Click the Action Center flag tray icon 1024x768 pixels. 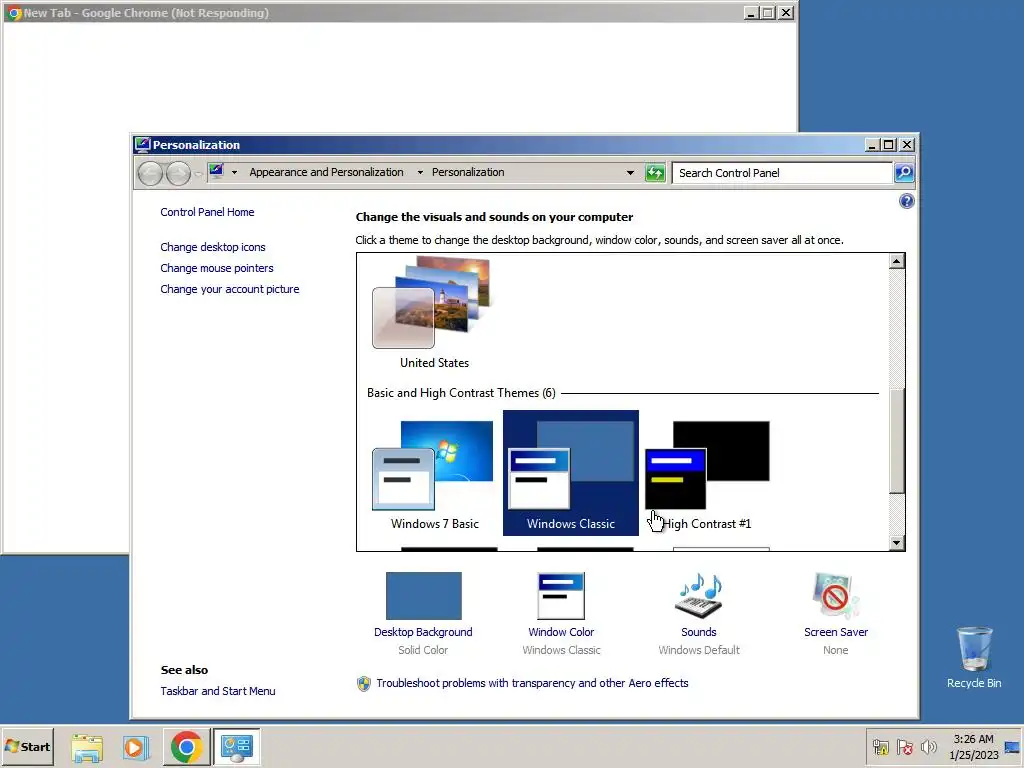point(904,747)
